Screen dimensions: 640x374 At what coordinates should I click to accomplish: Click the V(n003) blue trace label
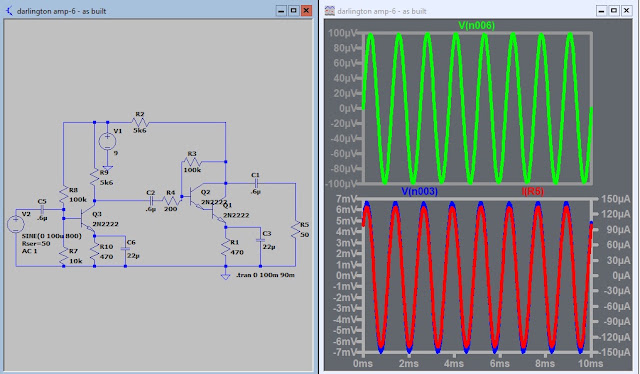pos(419,191)
